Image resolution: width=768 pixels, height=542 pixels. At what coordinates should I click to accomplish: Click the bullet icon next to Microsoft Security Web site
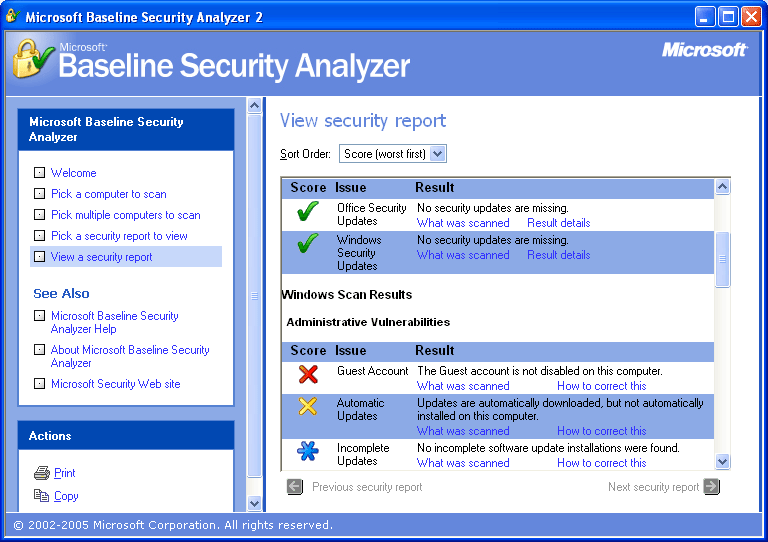click(x=39, y=383)
